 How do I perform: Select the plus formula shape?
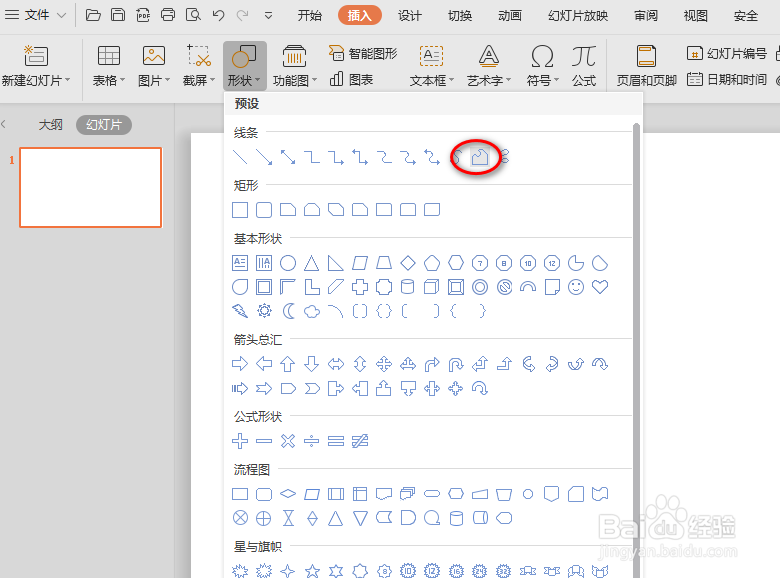click(240, 441)
